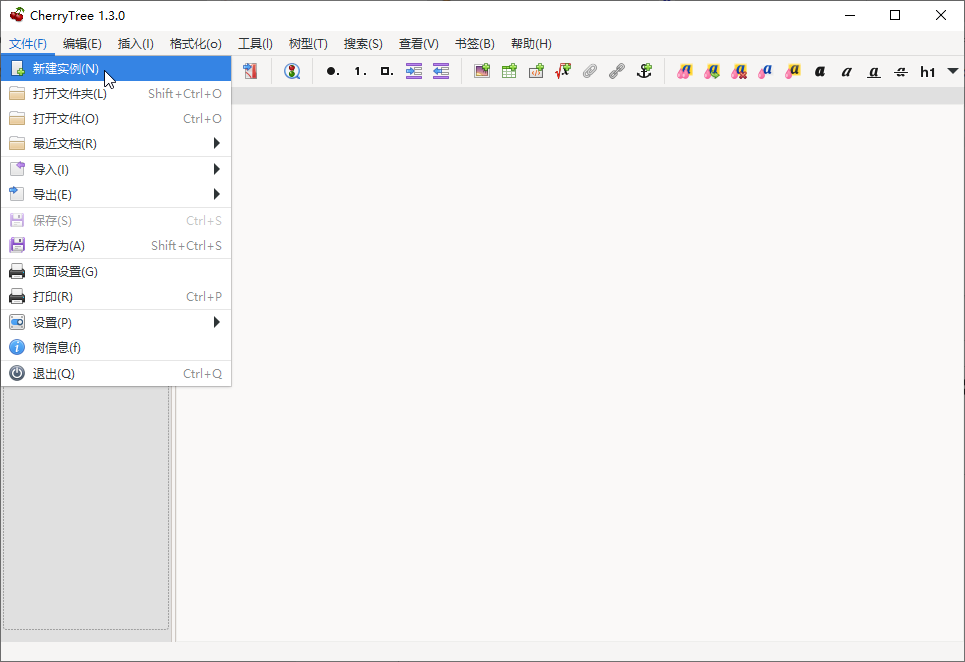Open 页面设置(G) from the menu
This screenshot has width=965, height=662.
(116, 271)
